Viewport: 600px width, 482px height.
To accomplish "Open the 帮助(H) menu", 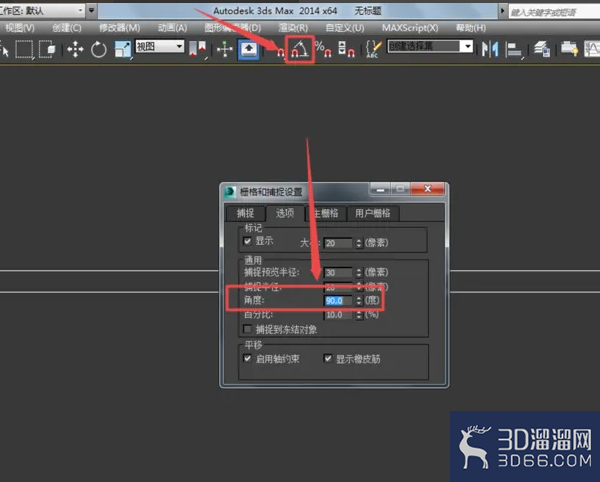I will 471,28.
